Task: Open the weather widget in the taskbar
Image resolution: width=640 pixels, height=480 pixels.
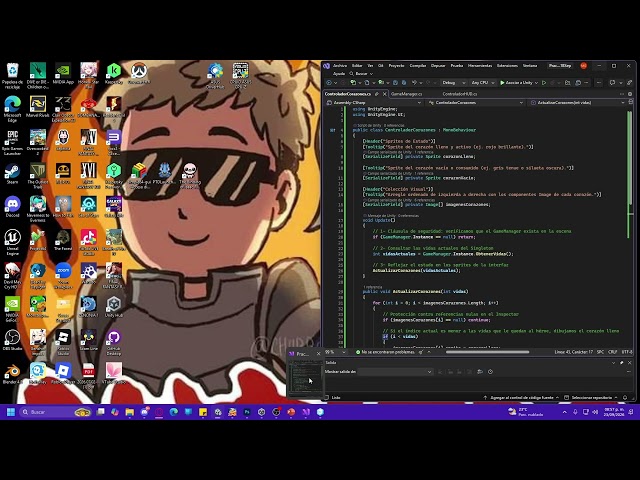Action: 526,412
